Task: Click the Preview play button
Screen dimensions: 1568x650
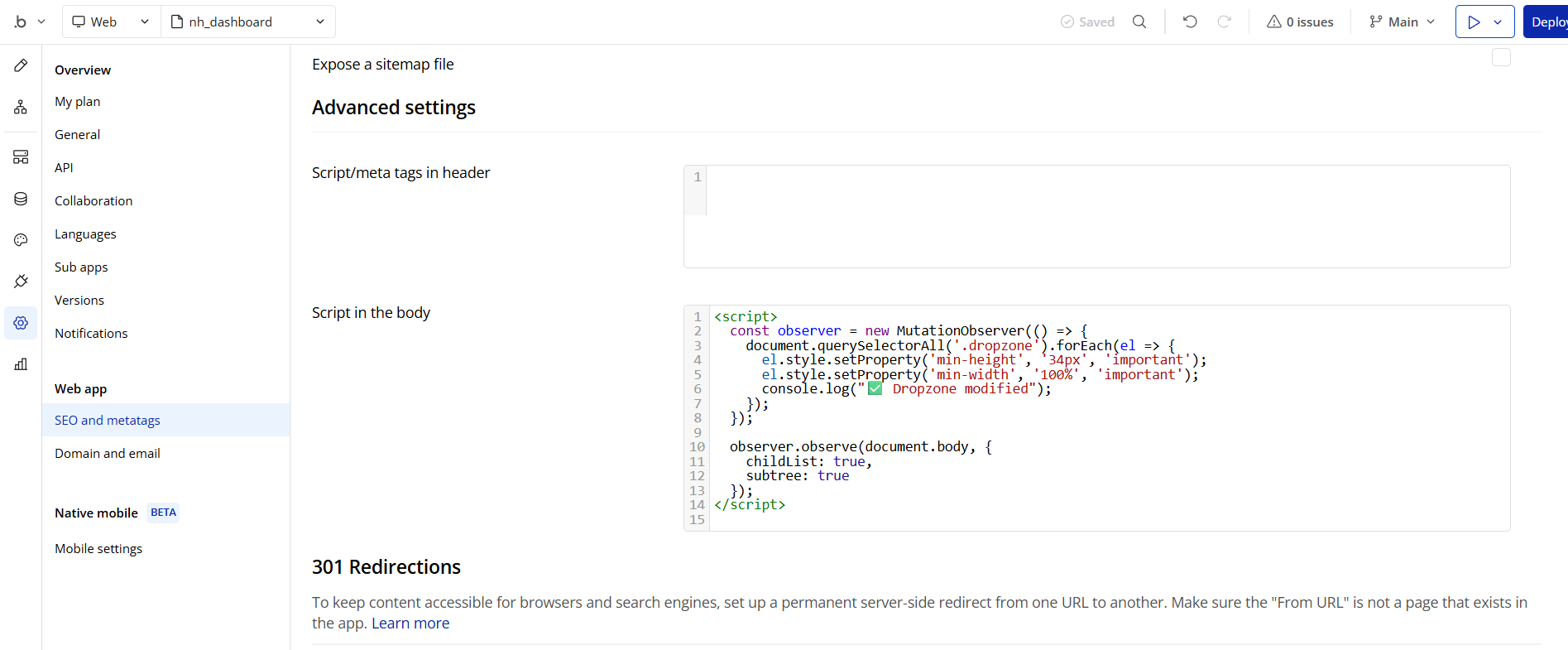Action: [1474, 22]
